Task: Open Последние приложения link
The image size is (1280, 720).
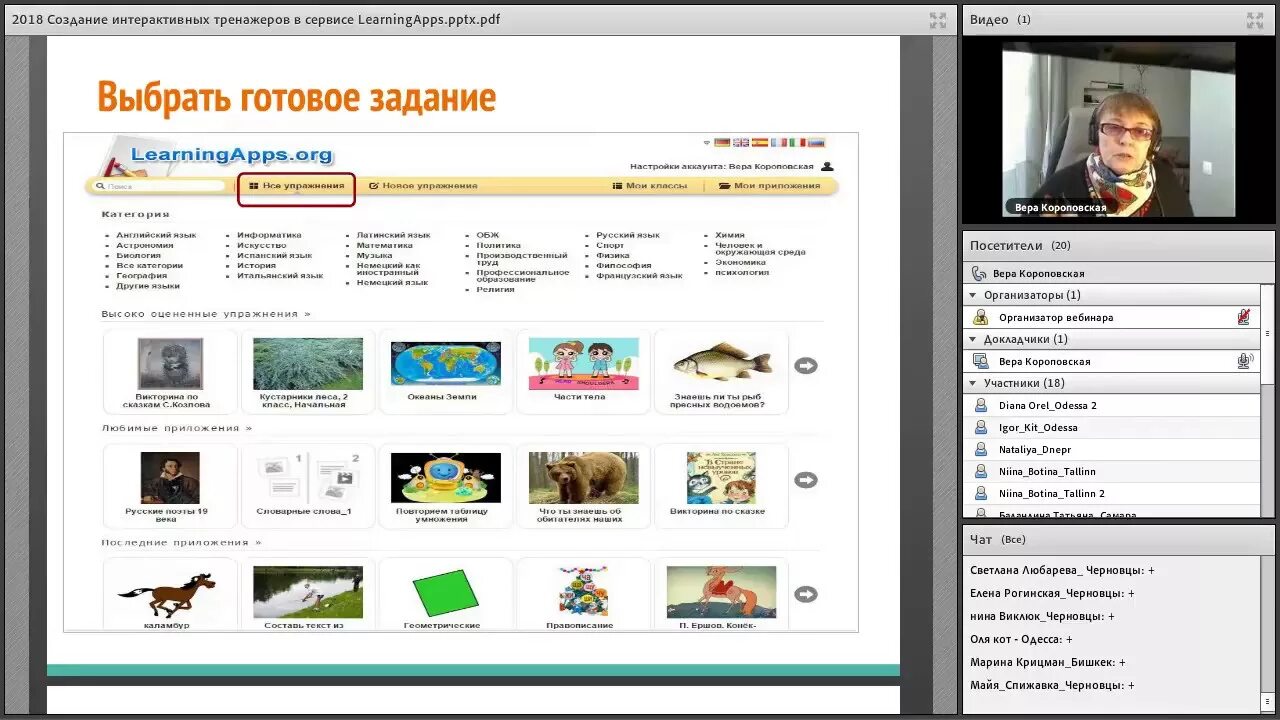Action: (181, 542)
